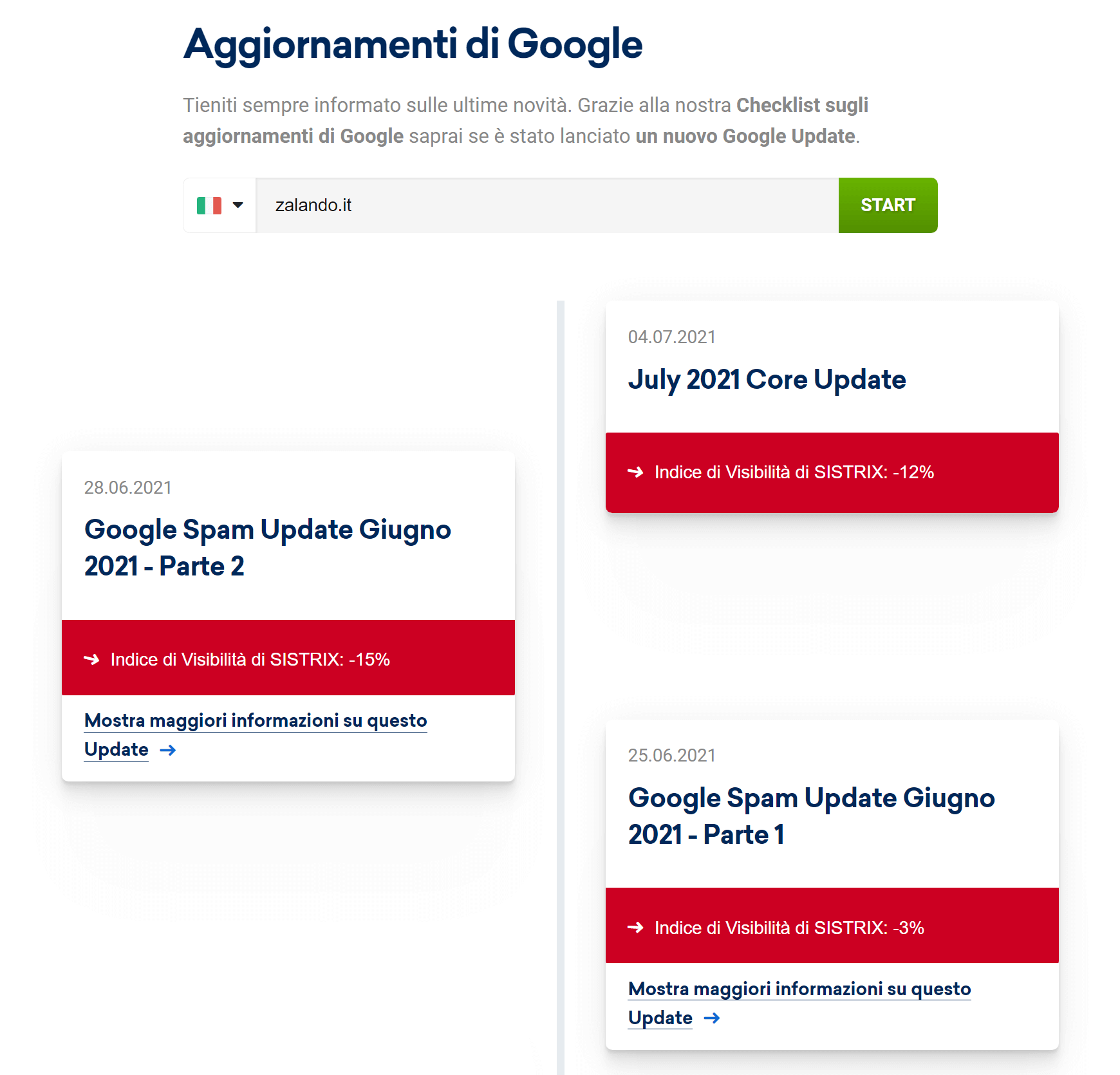Image resolution: width=1120 pixels, height=1075 pixels.
Task: Open more info link for Spam Update Parte 1
Action: (799, 989)
